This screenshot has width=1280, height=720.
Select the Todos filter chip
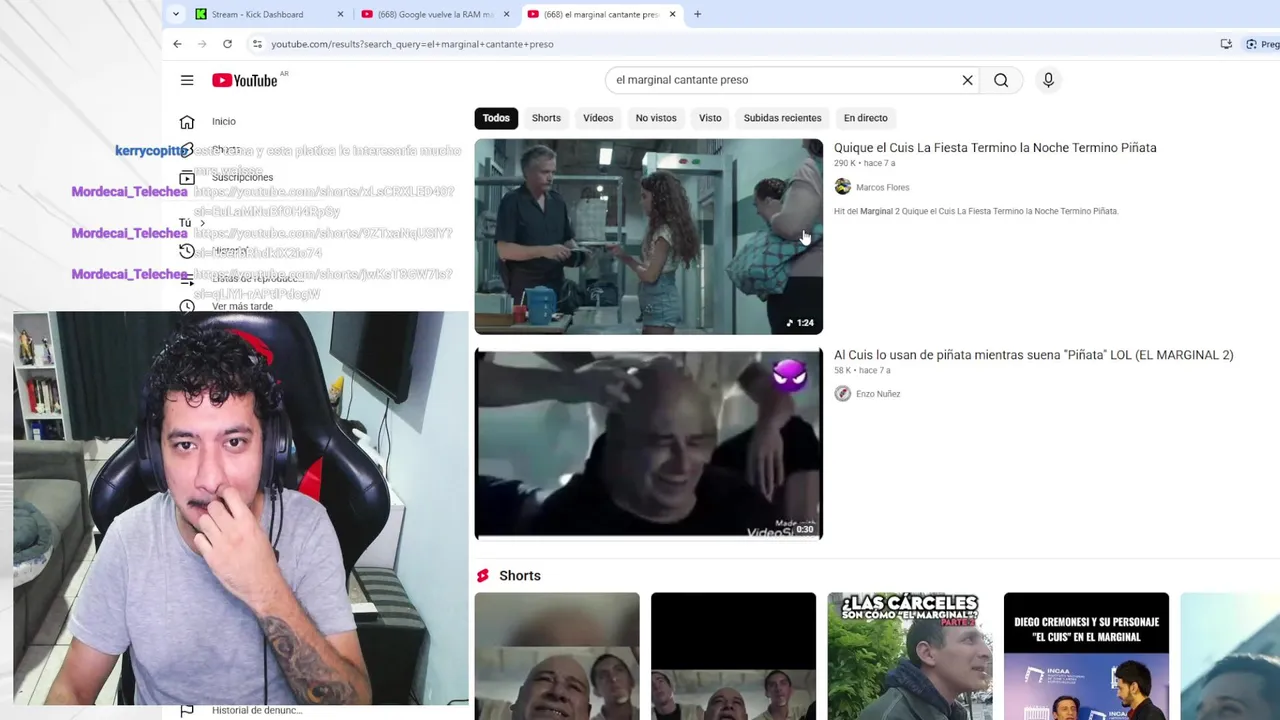point(496,118)
